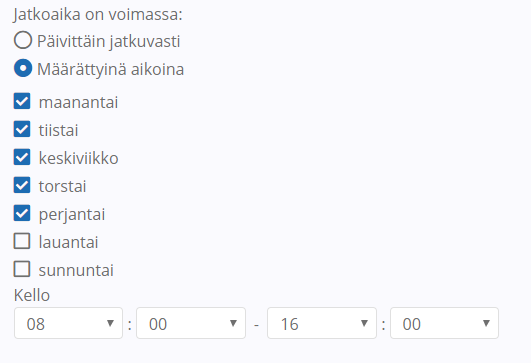Click the Jatkoaika on voimassa heading
The image size is (531, 363).
[98, 15]
